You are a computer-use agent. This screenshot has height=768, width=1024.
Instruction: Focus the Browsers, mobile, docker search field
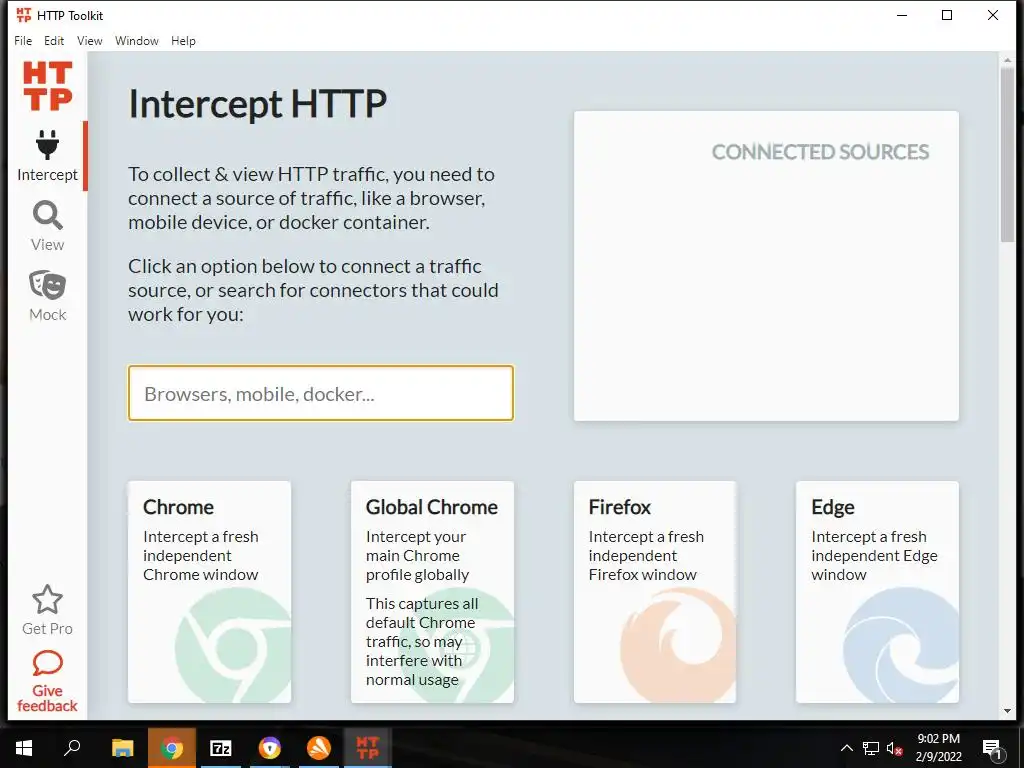tap(321, 393)
